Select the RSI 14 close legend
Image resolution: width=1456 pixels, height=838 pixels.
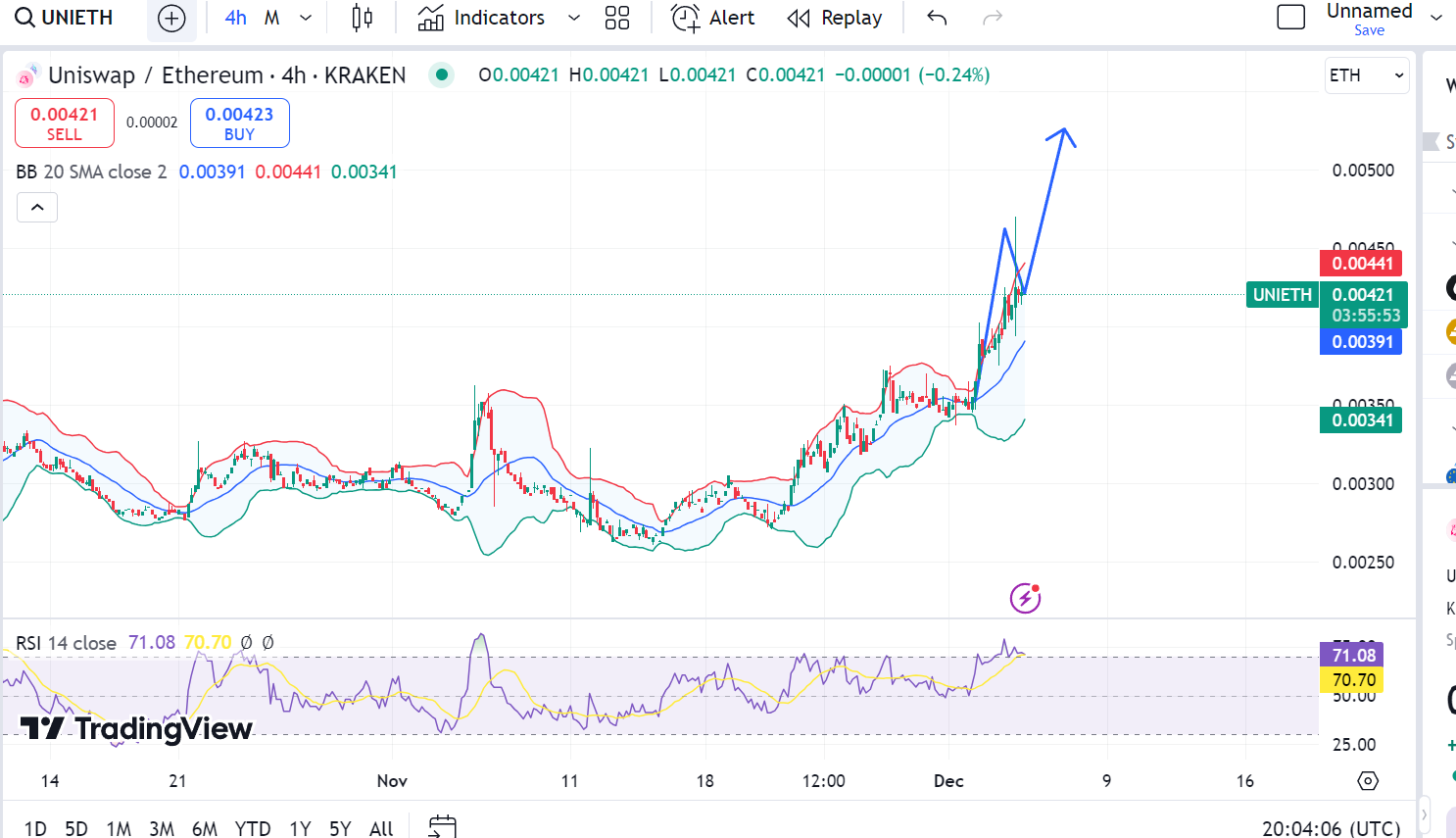pos(66,643)
